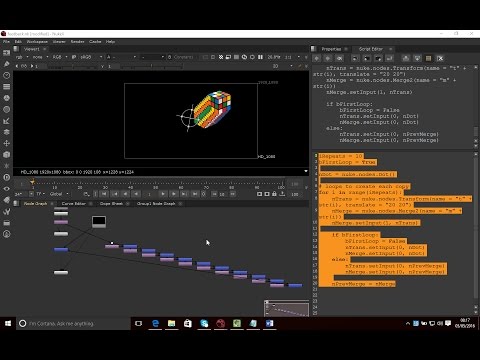Open the RGB display channel dropdown

[x=60, y=57]
